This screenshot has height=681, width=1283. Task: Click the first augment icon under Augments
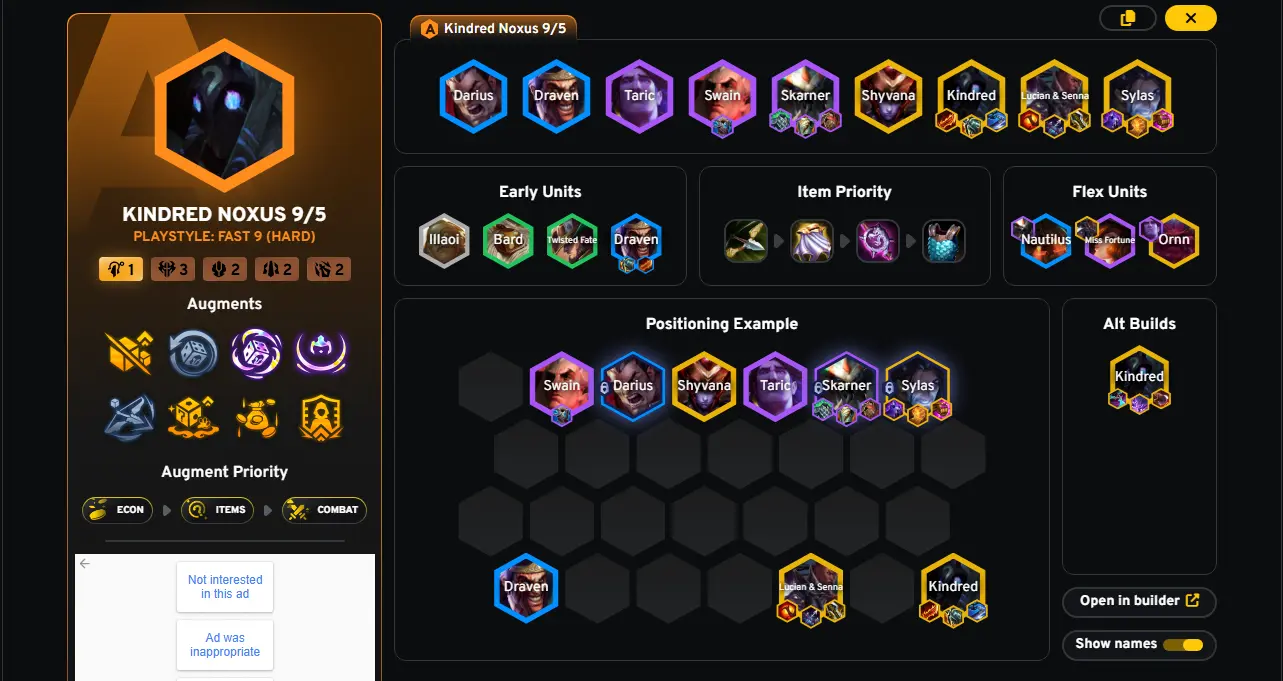129,352
